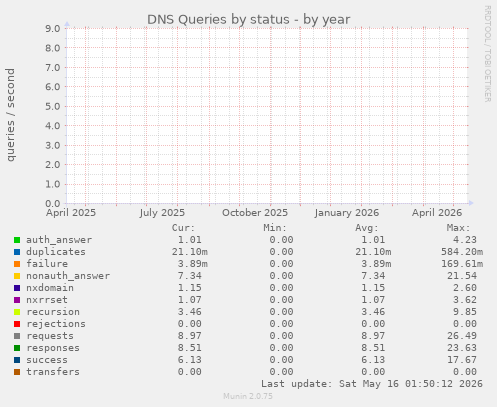Select the success legend label
This screenshot has width=497, height=407.
pyautogui.click(x=47, y=360)
